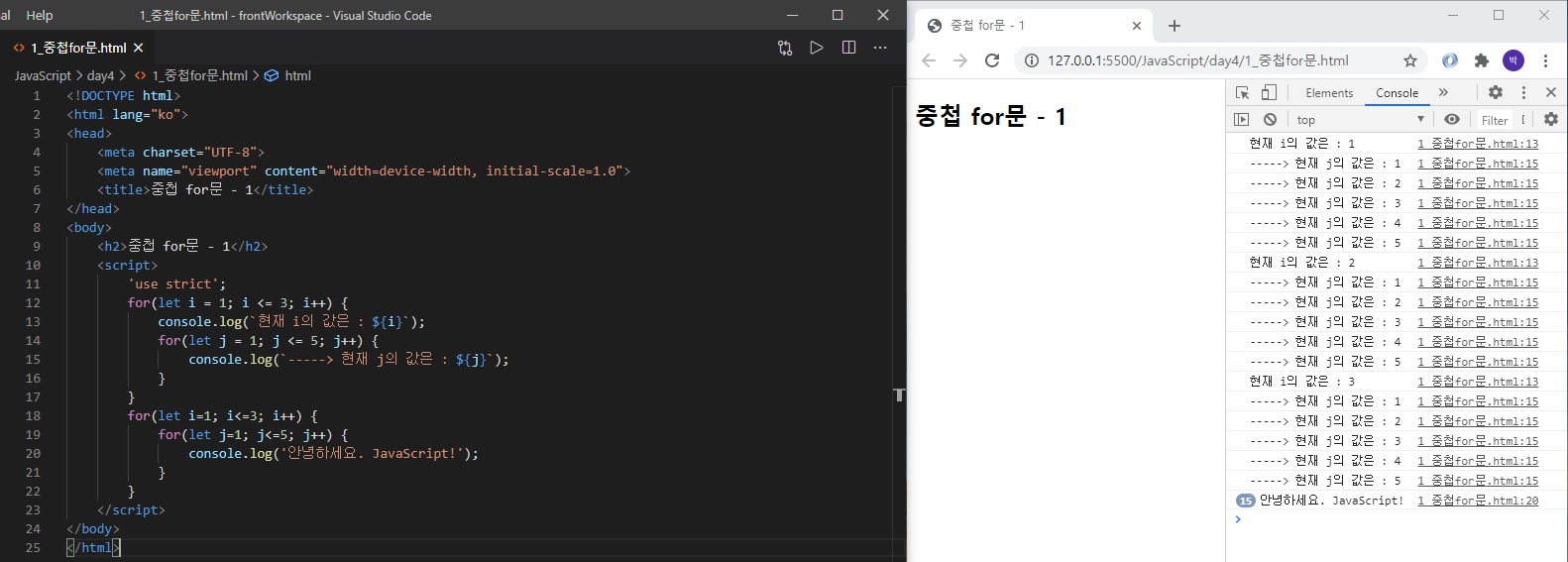This screenshot has width=1568, height=562.
Task: Open the source control changes icon in VS Code
Action: click(785, 48)
